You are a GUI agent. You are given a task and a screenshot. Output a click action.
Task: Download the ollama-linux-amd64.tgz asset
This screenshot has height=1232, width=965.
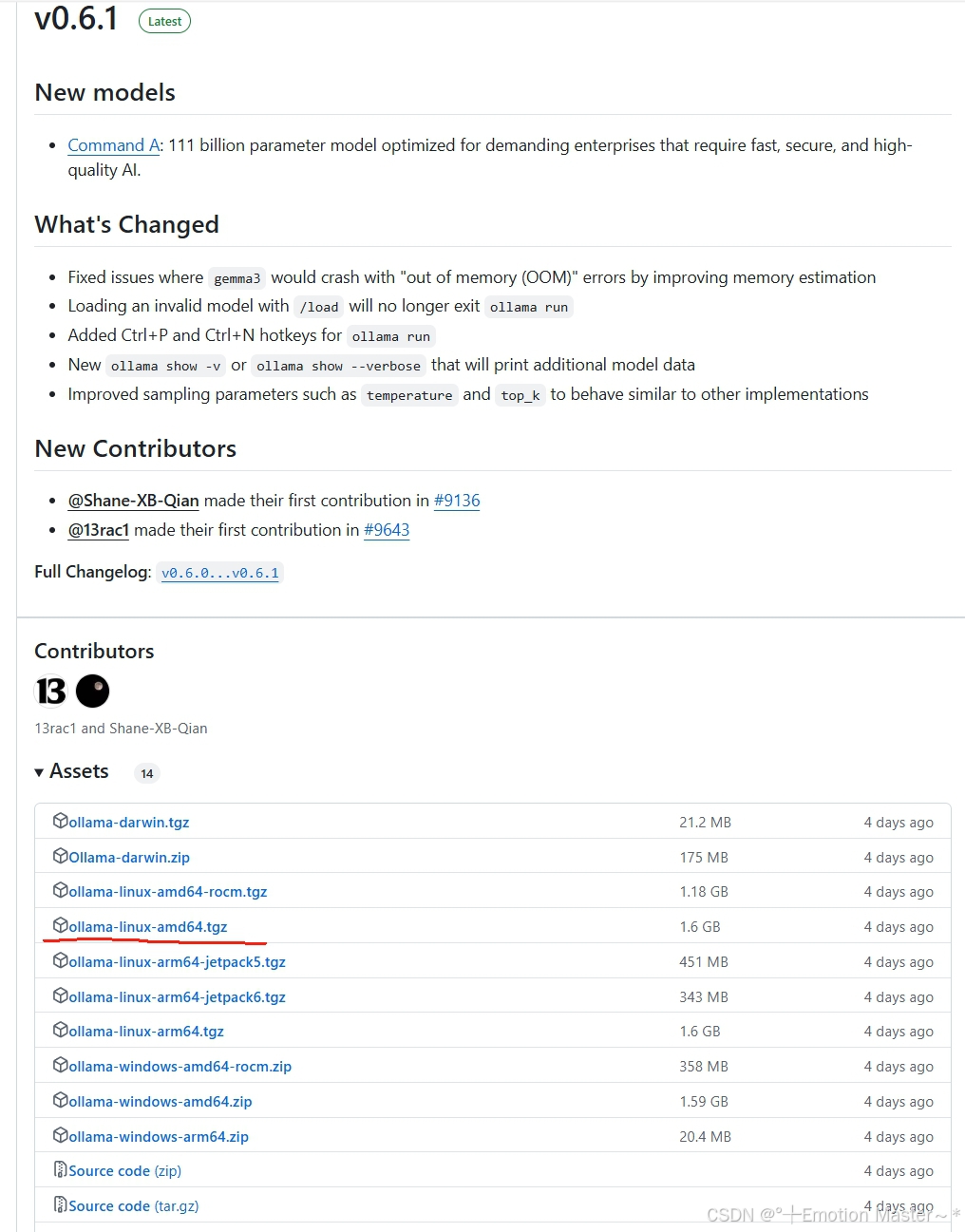click(147, 926)
